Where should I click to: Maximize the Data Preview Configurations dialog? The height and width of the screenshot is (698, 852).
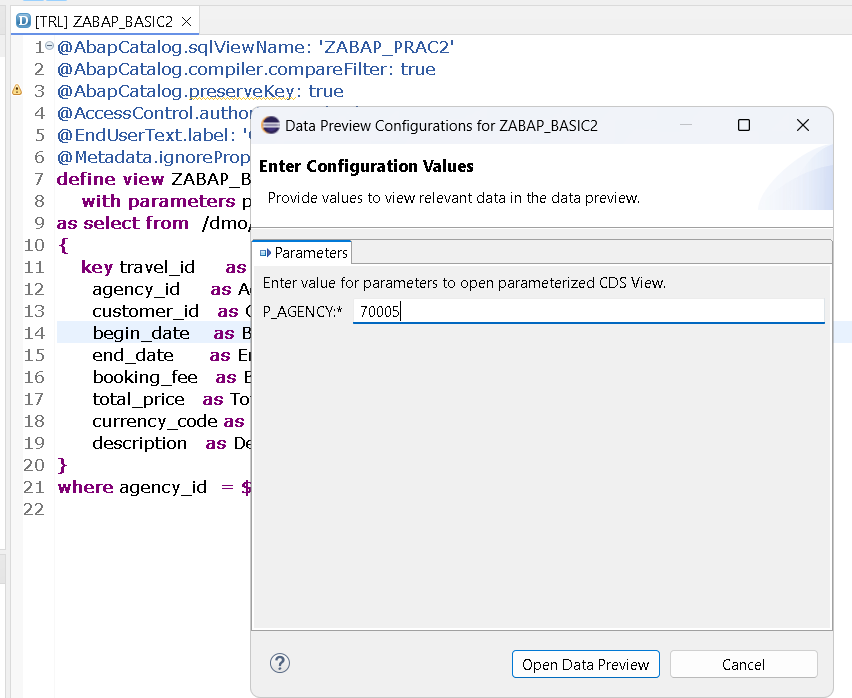coord(743,125)
